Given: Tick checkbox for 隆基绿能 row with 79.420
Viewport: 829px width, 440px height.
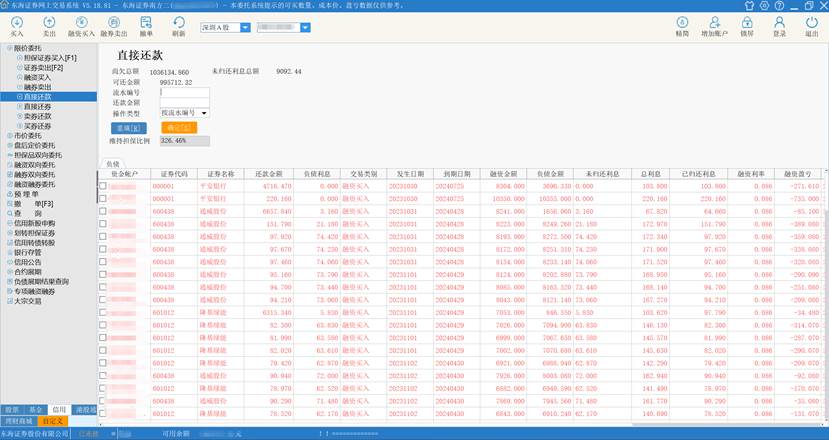Looking at the screenshot, I should [103, 363].
